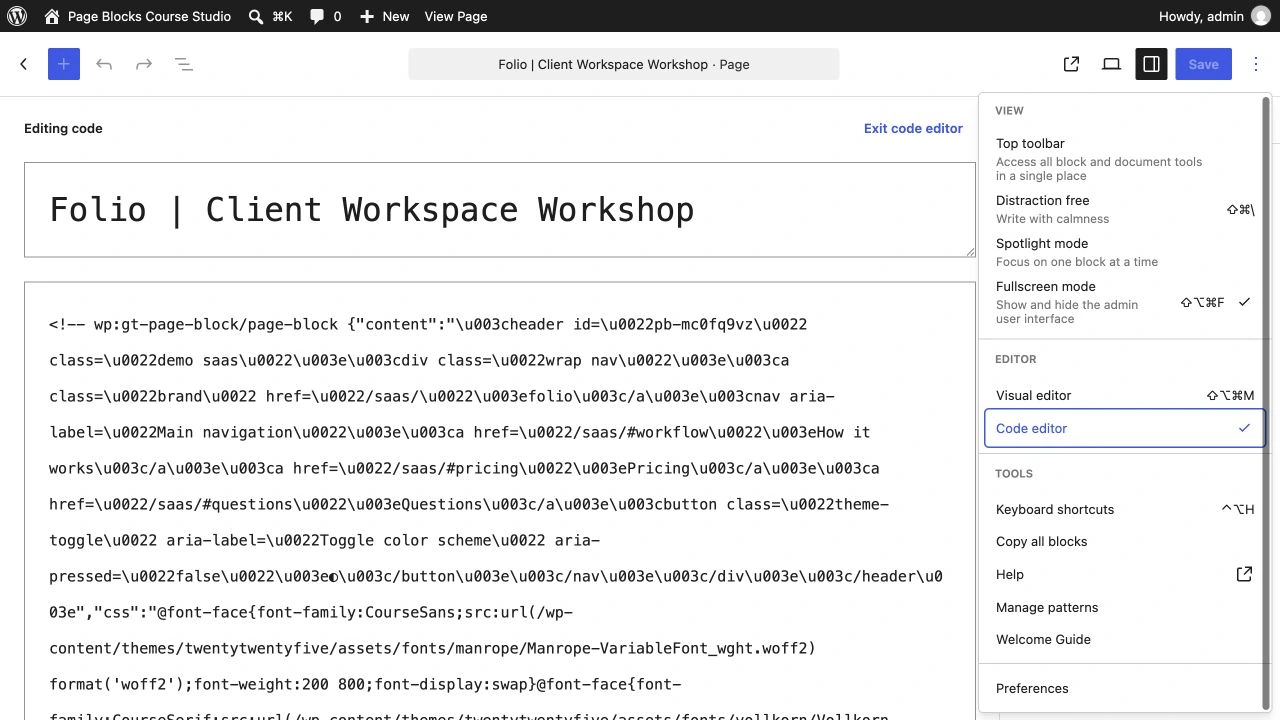Click into the page title text field
1280x720 pixels.
500,210
